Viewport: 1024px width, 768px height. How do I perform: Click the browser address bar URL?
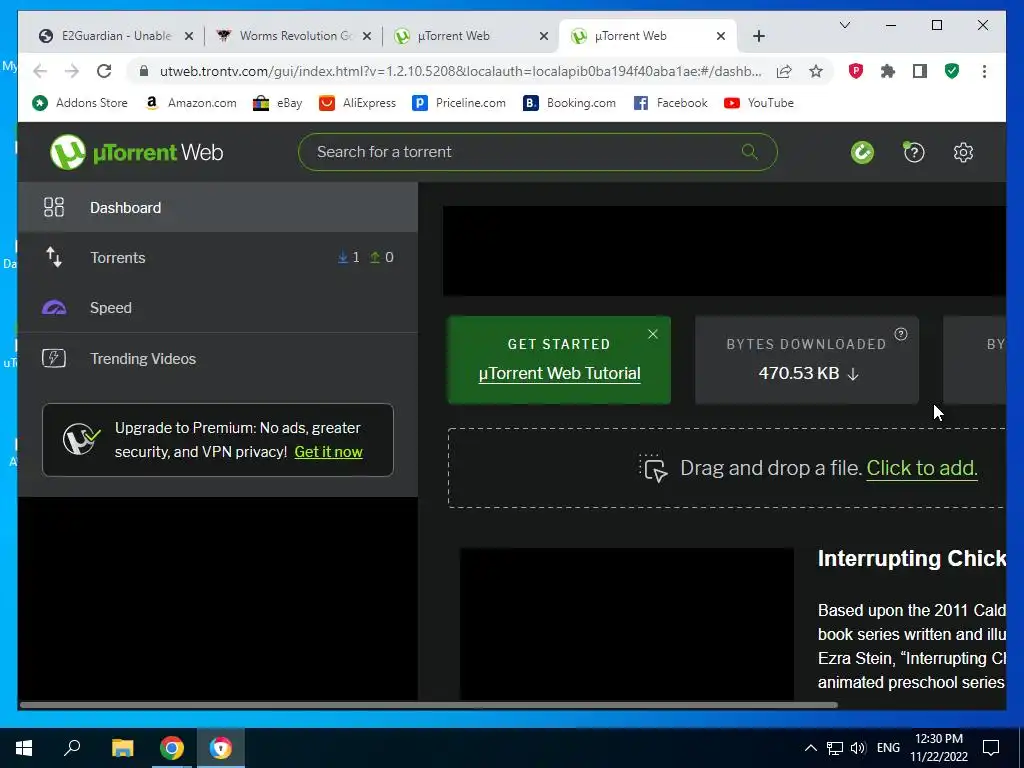click(460, 71)
